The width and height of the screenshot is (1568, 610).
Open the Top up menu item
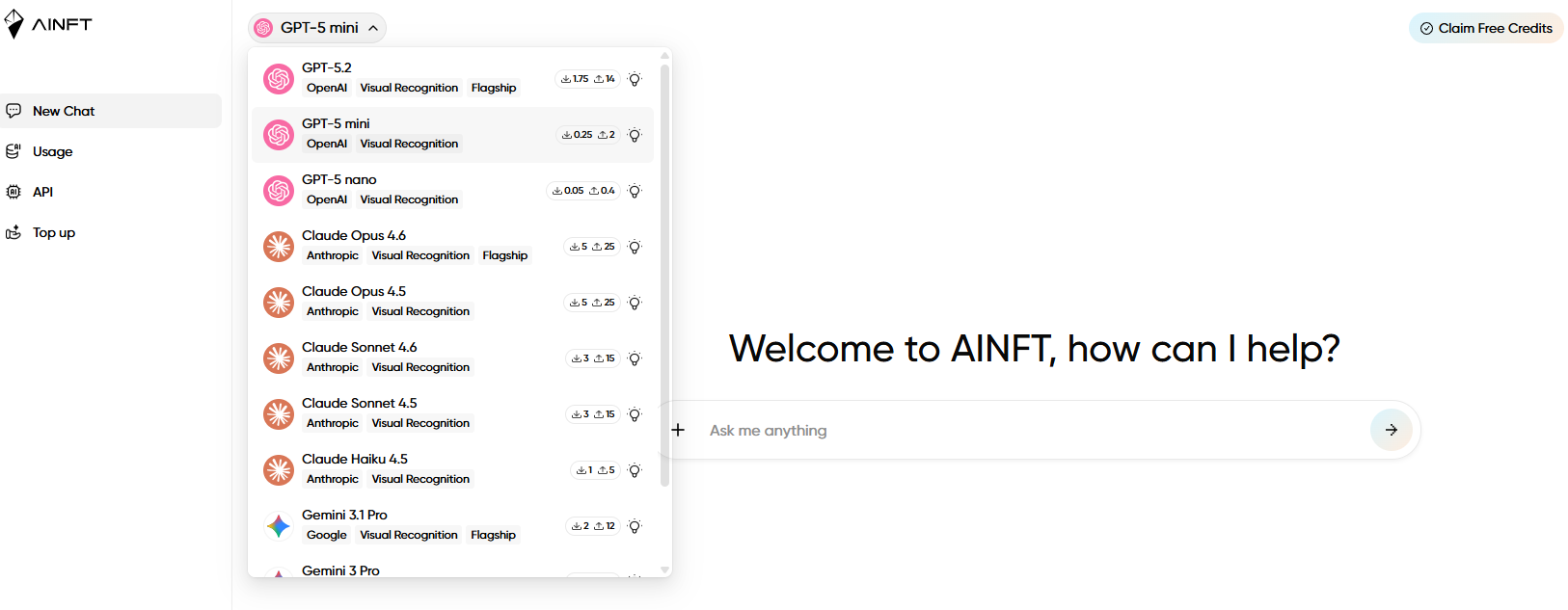(x=54, y=232)
